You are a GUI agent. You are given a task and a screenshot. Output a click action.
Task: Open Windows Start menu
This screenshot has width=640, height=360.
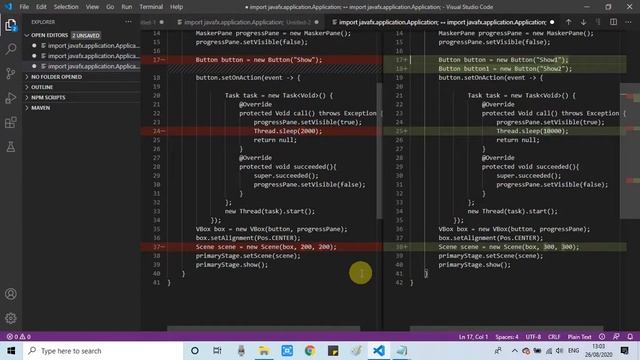click(x=11, y=351)
